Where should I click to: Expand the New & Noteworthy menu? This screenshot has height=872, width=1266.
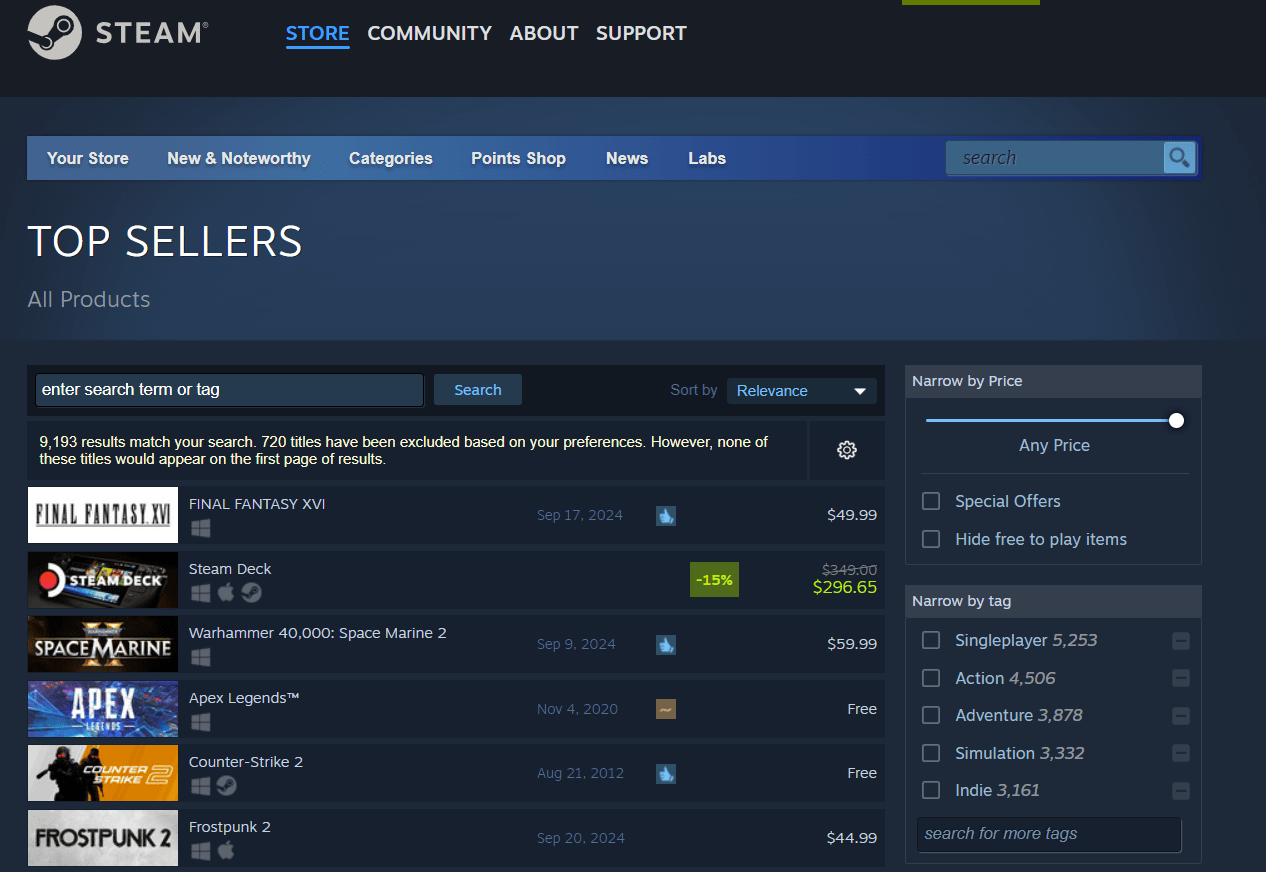point(238,158)
